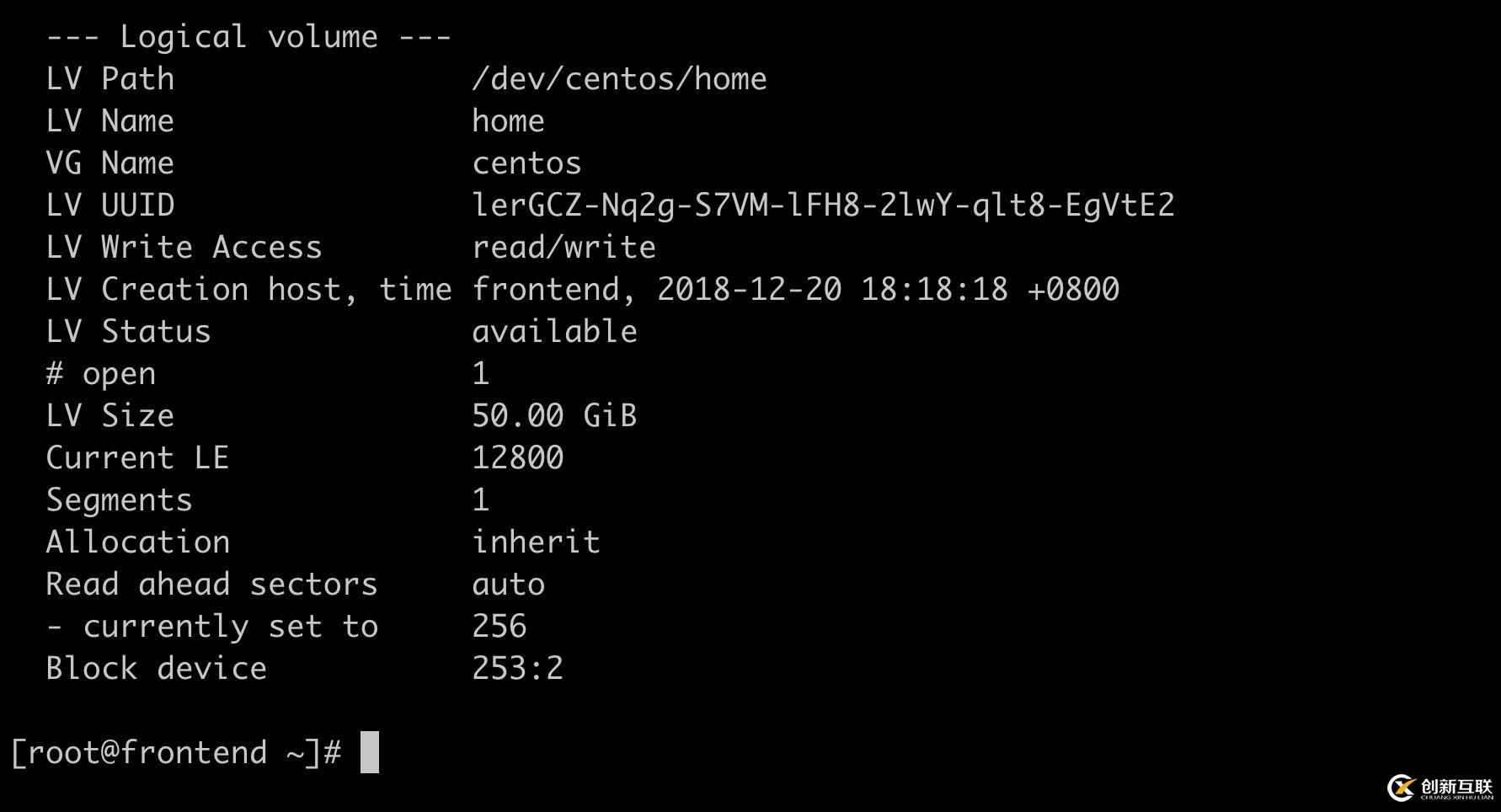Viewport: 1501px width, 812px height.
Task: Click the read/write access value
Action: [564, 248]
